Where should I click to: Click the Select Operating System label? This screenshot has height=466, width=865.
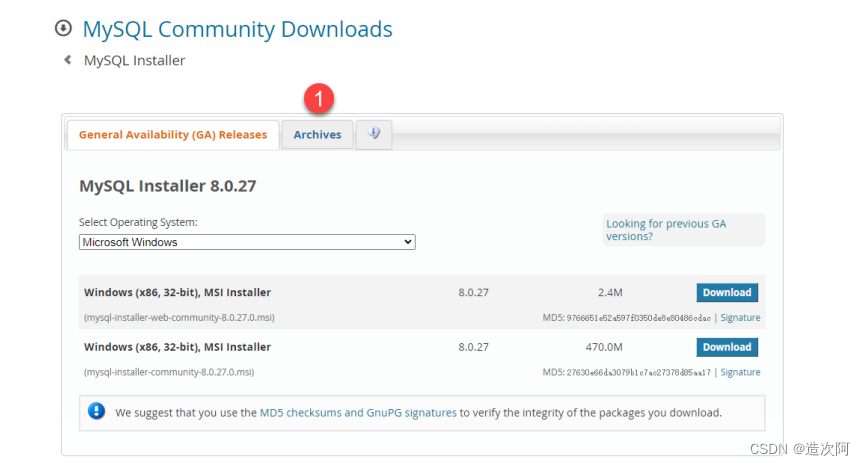click(138, 222)
